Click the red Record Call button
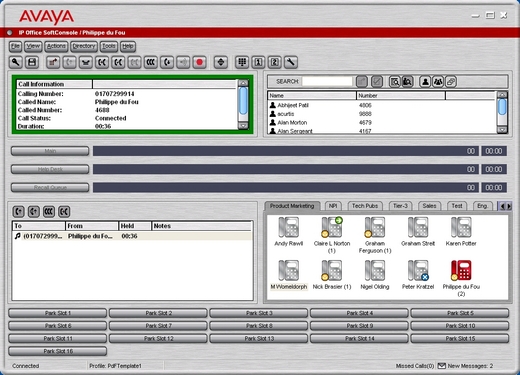The height and width of the screenshot is (375, 520). click(200, 62)
